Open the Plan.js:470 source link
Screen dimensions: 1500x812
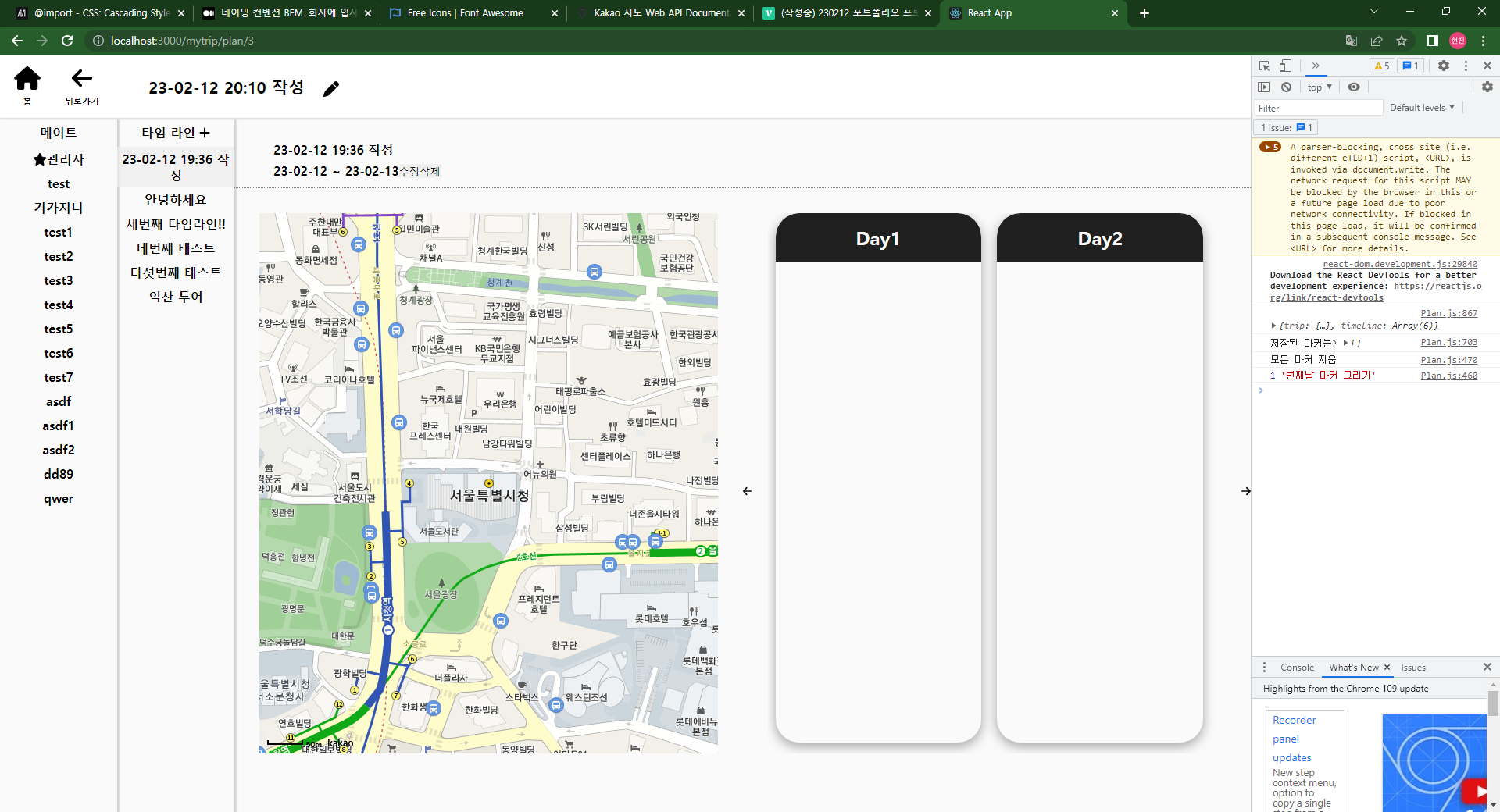click(1448, 360)
